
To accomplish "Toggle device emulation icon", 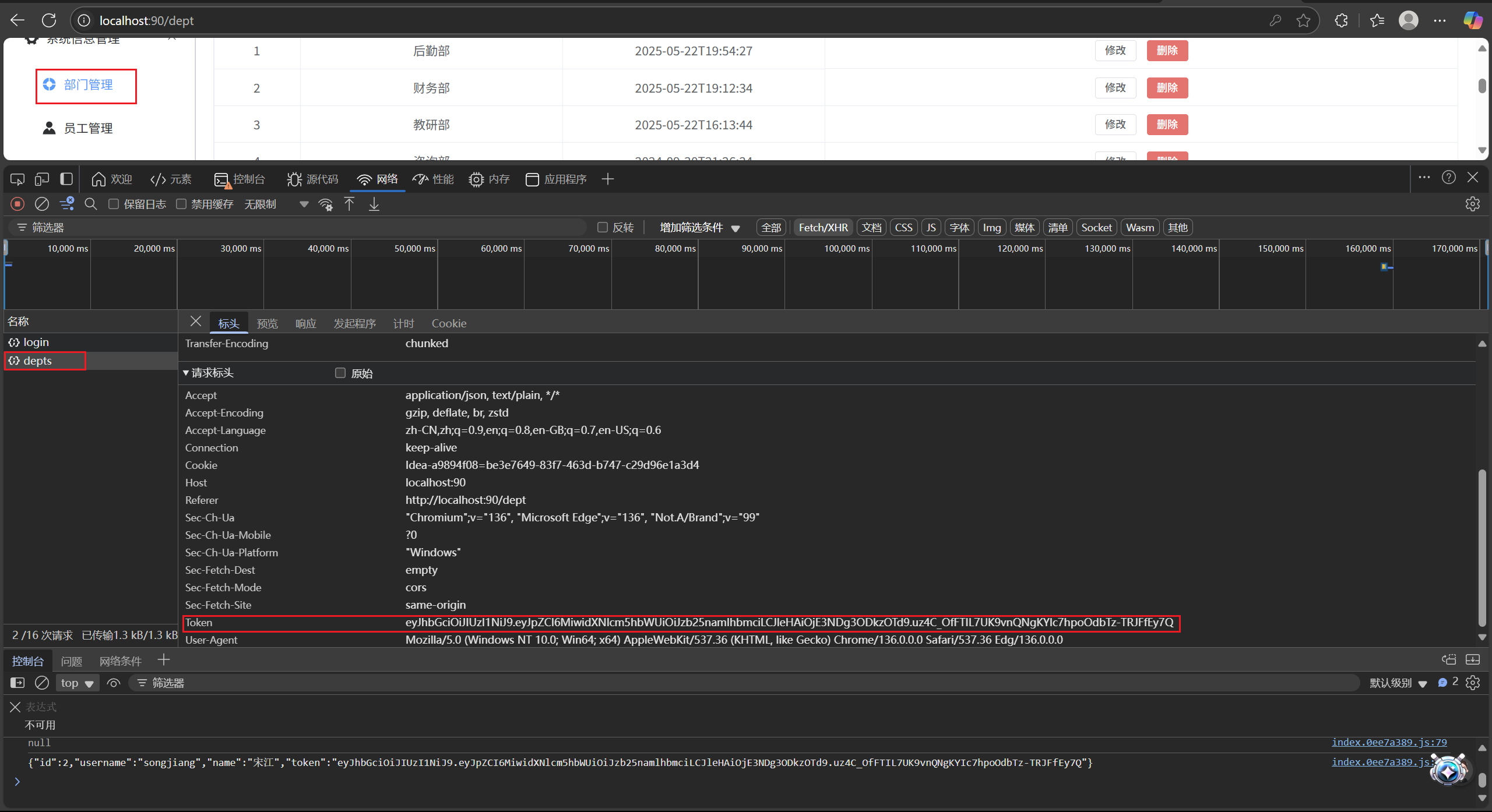I will coord(42,179).
